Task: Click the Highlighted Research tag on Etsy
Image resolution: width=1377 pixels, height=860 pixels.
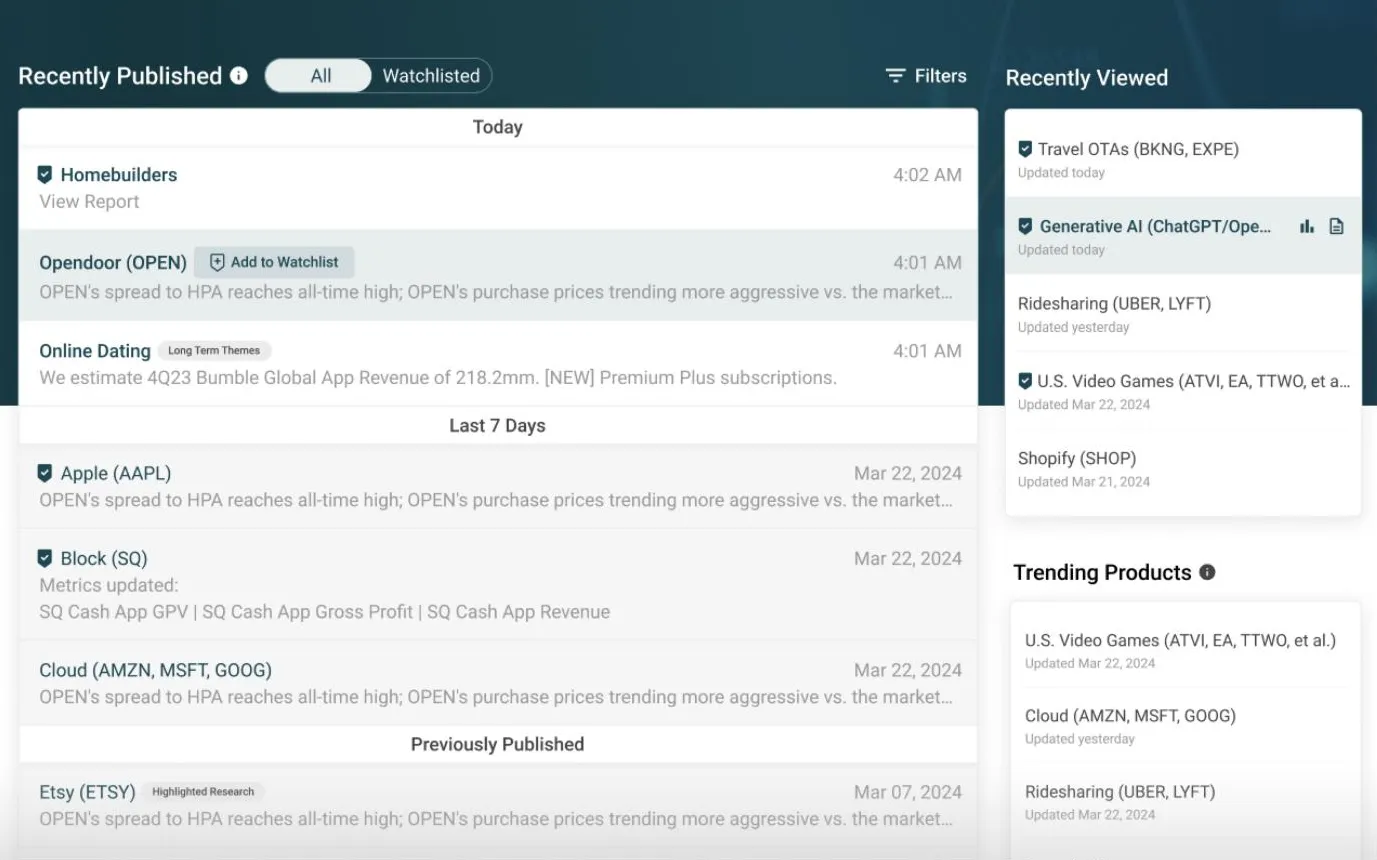Action: (x=203, y=792)
